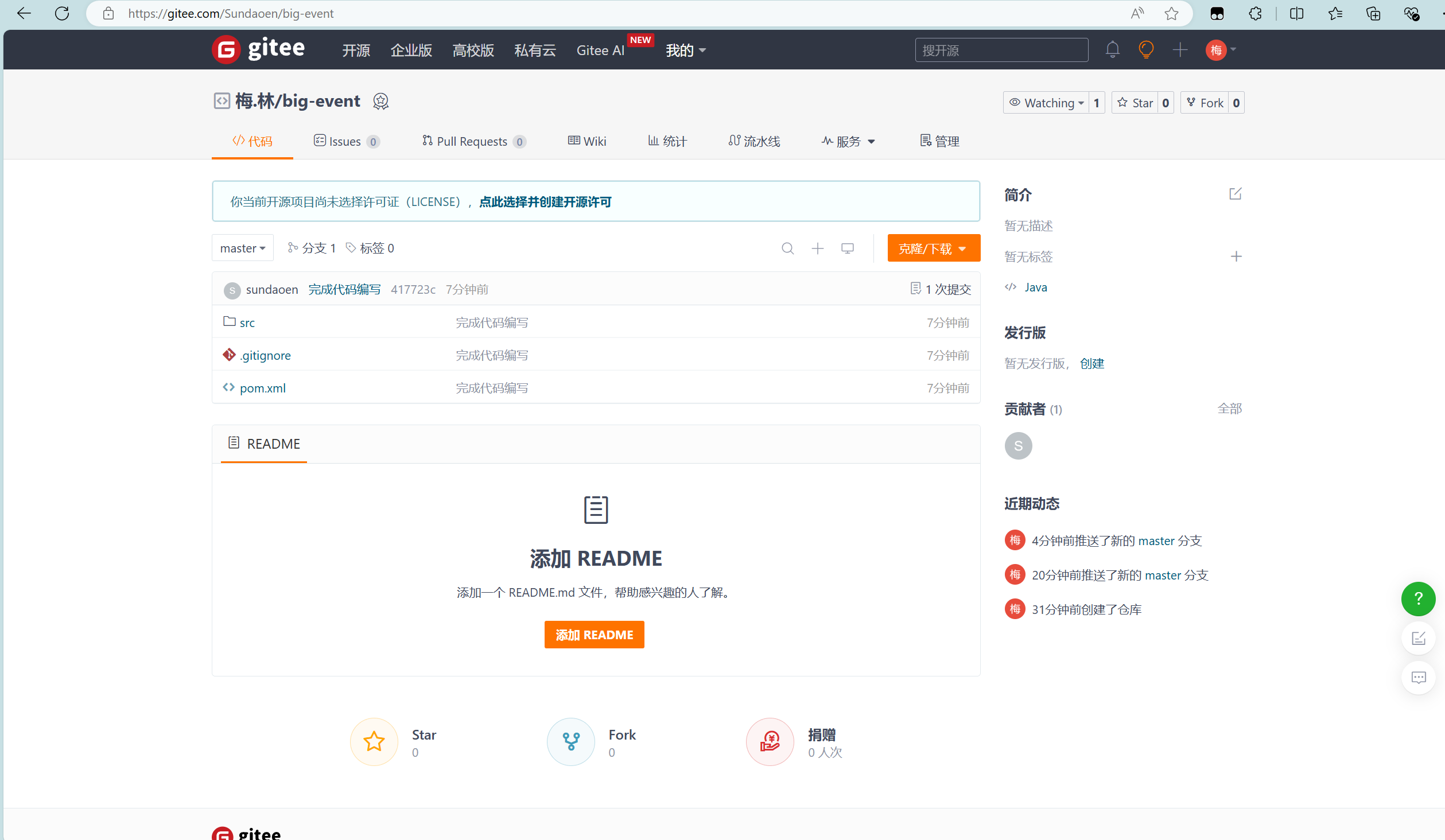View 全部 contributors
This screenshot has height=840, width=1445.
[x=1230, y=409]
